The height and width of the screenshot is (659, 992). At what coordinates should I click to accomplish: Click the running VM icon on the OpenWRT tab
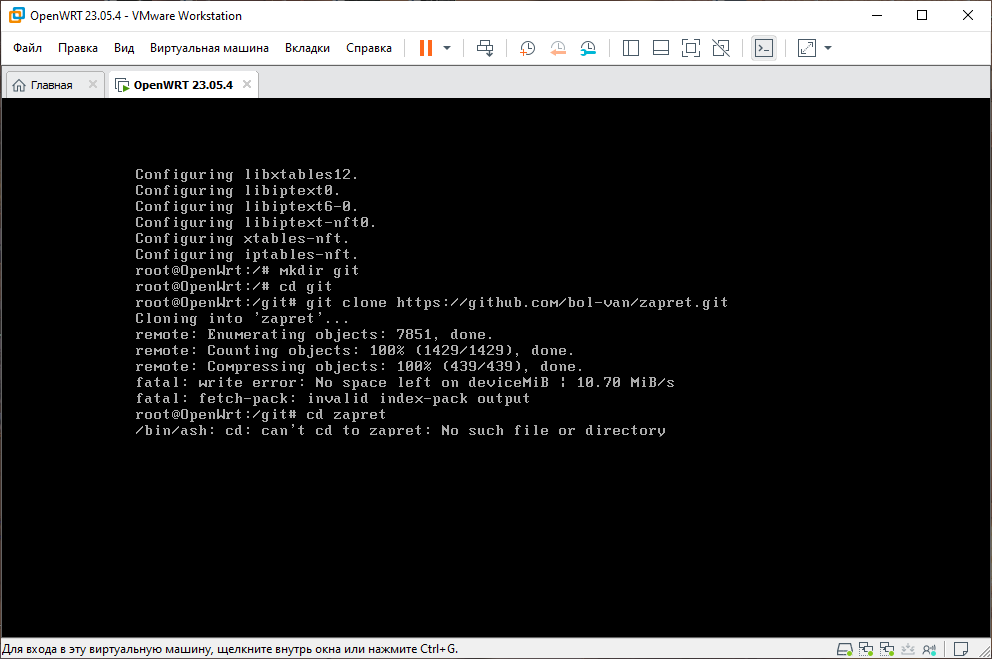[x=122, y=85]
